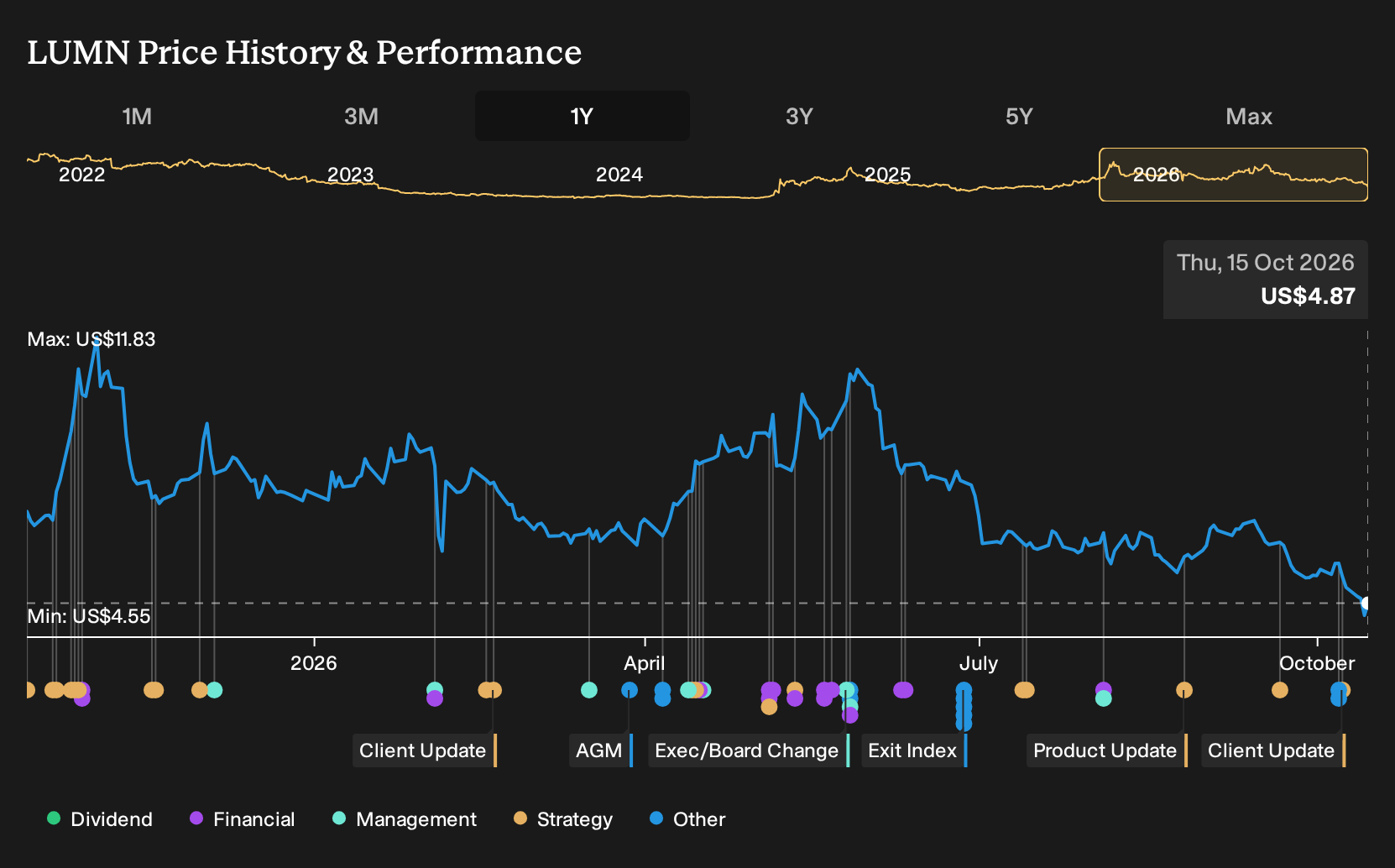Toggle the Dividend legend filter
The height and width of the screenshot is (868, 1395).
[100, 819]
